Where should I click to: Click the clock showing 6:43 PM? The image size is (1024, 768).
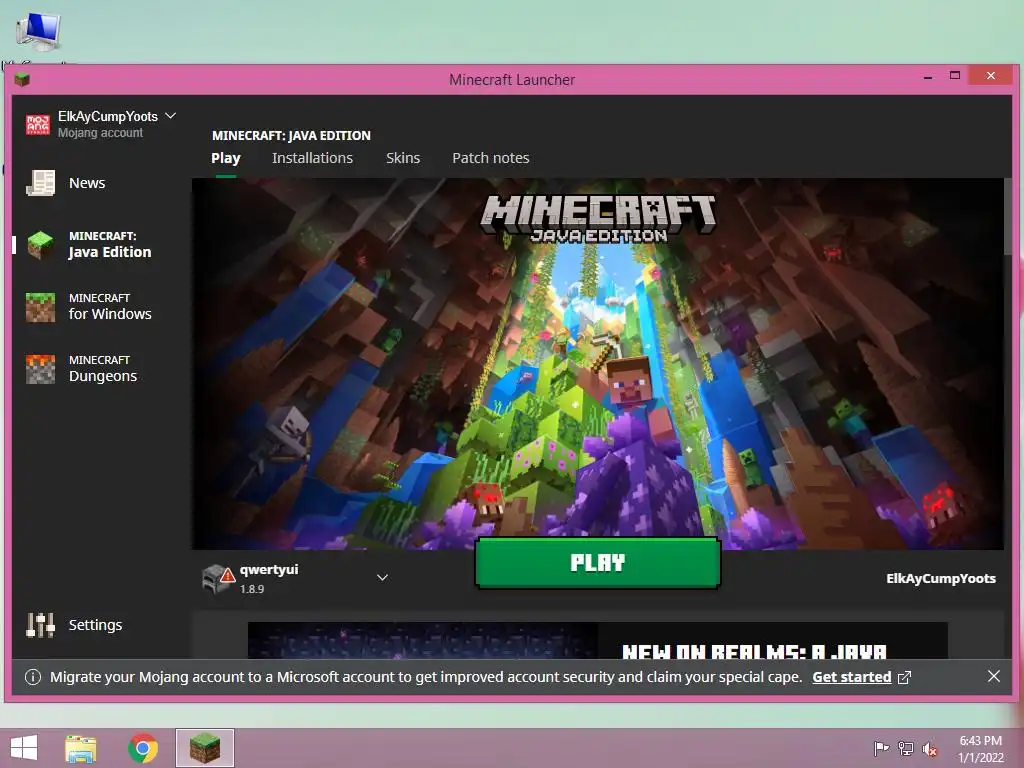click(980, 741)
